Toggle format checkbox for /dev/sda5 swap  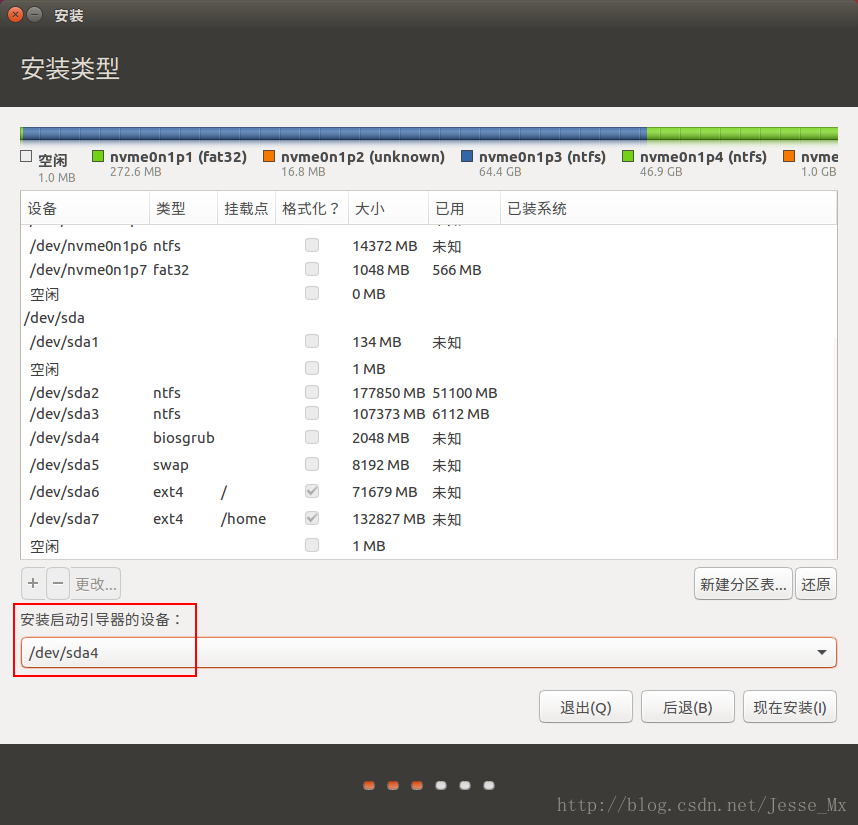312,464
